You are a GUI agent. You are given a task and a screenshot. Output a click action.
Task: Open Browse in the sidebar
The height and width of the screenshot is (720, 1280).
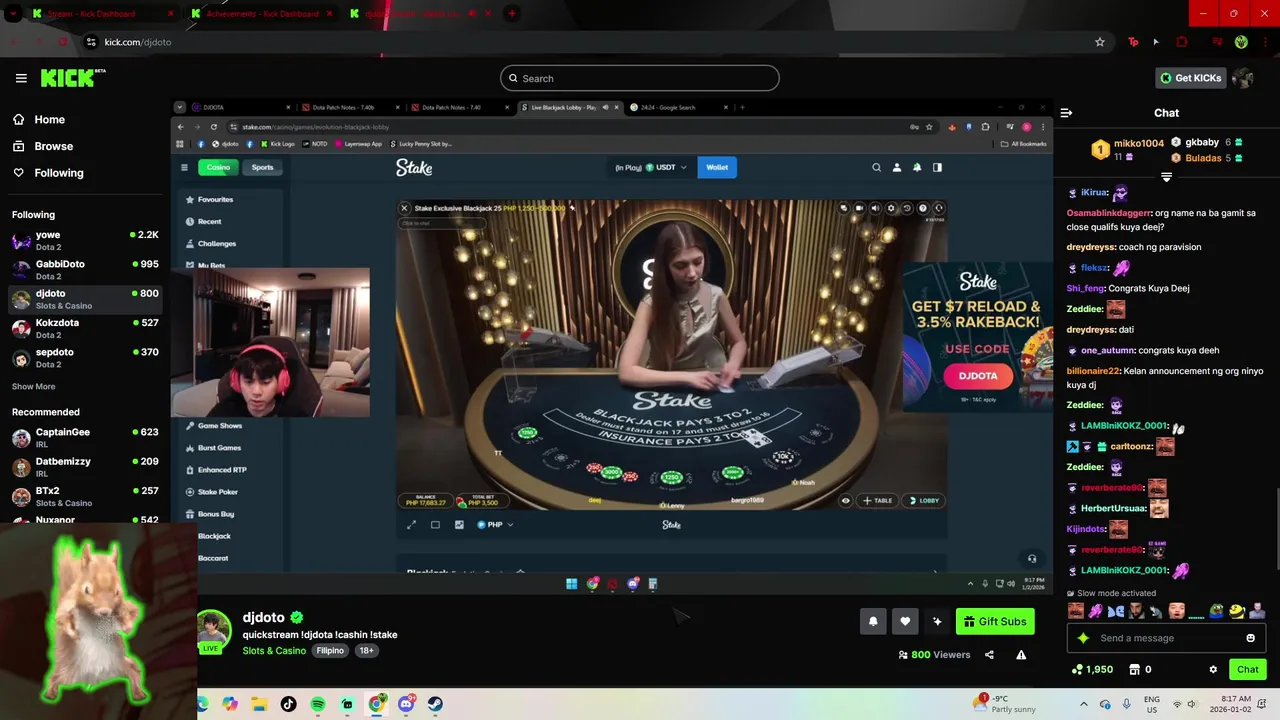point(43,146)
